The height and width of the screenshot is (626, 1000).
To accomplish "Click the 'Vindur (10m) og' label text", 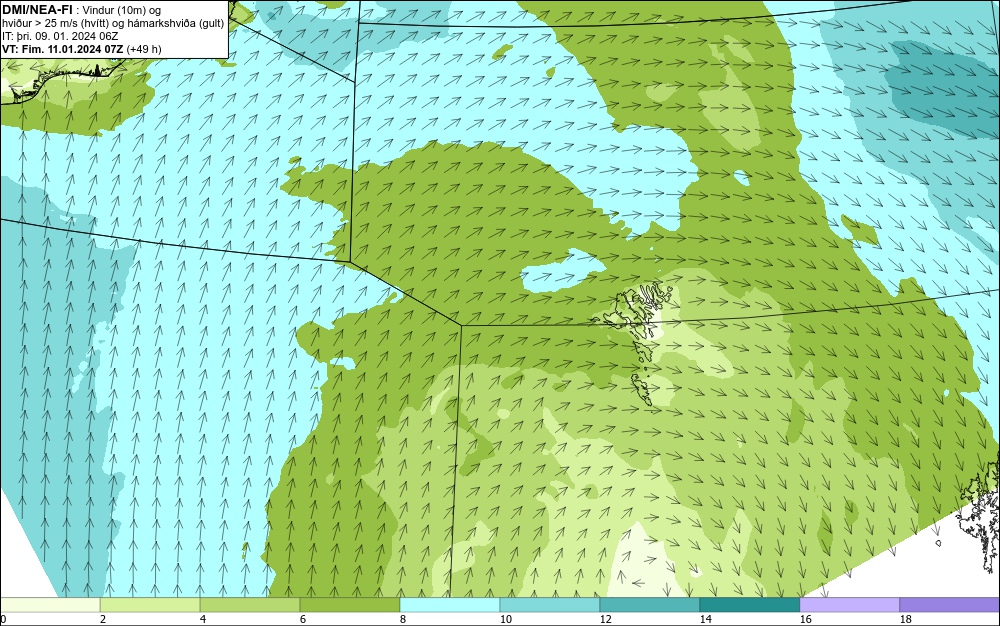I will (122, 10).
